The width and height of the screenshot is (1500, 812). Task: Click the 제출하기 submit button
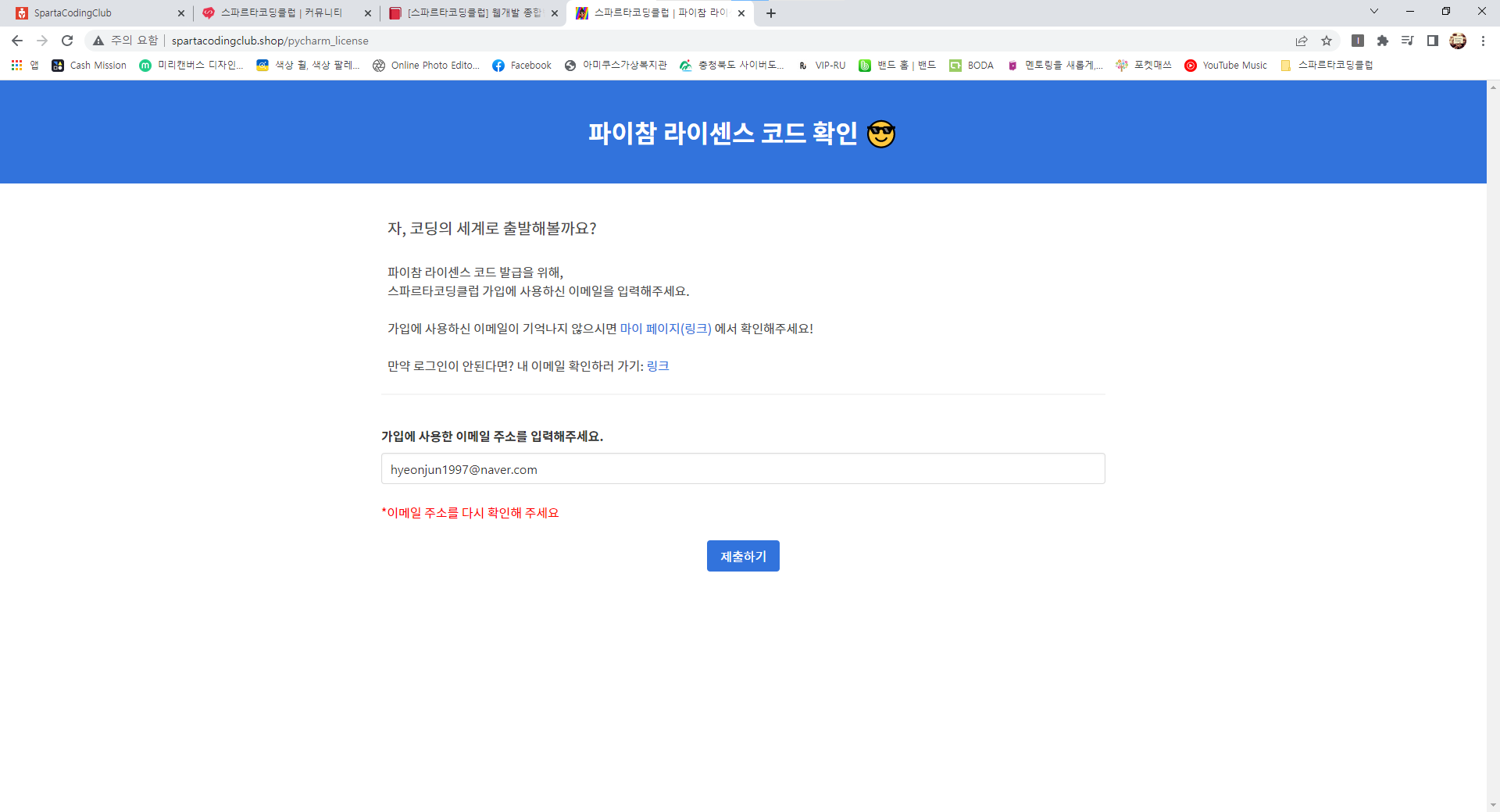[743, 556]
